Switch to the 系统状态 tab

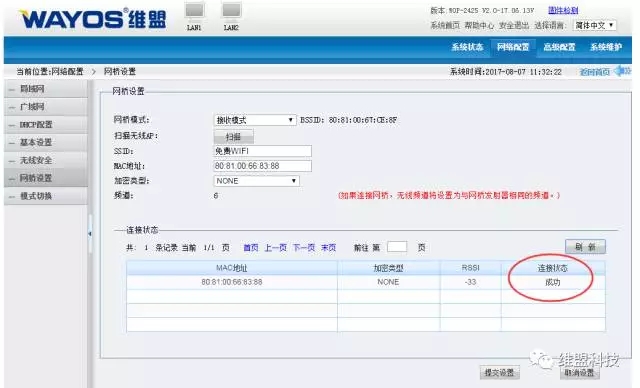coord(467,47)
